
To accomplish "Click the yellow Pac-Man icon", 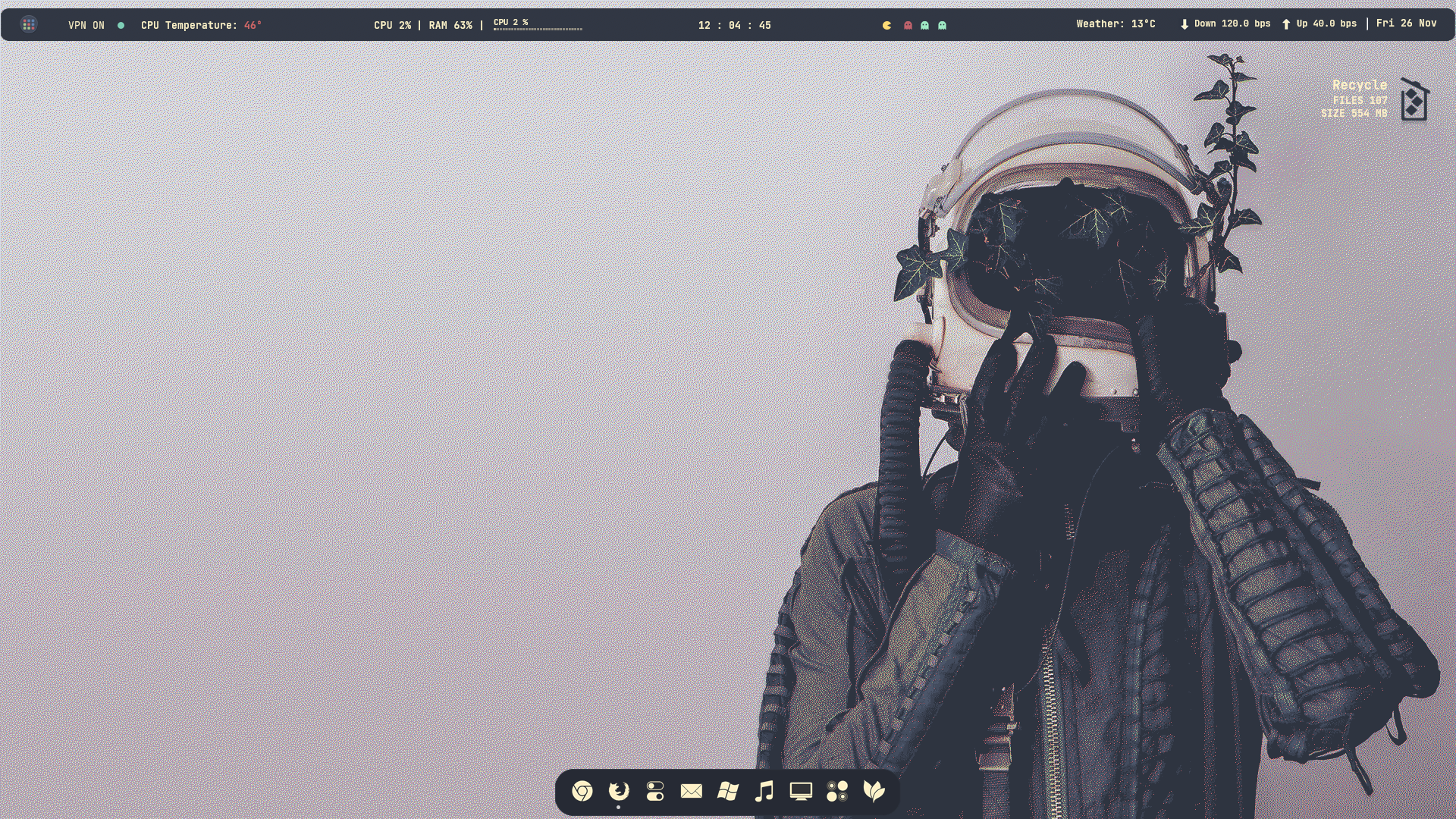I will tap(886, 25).
